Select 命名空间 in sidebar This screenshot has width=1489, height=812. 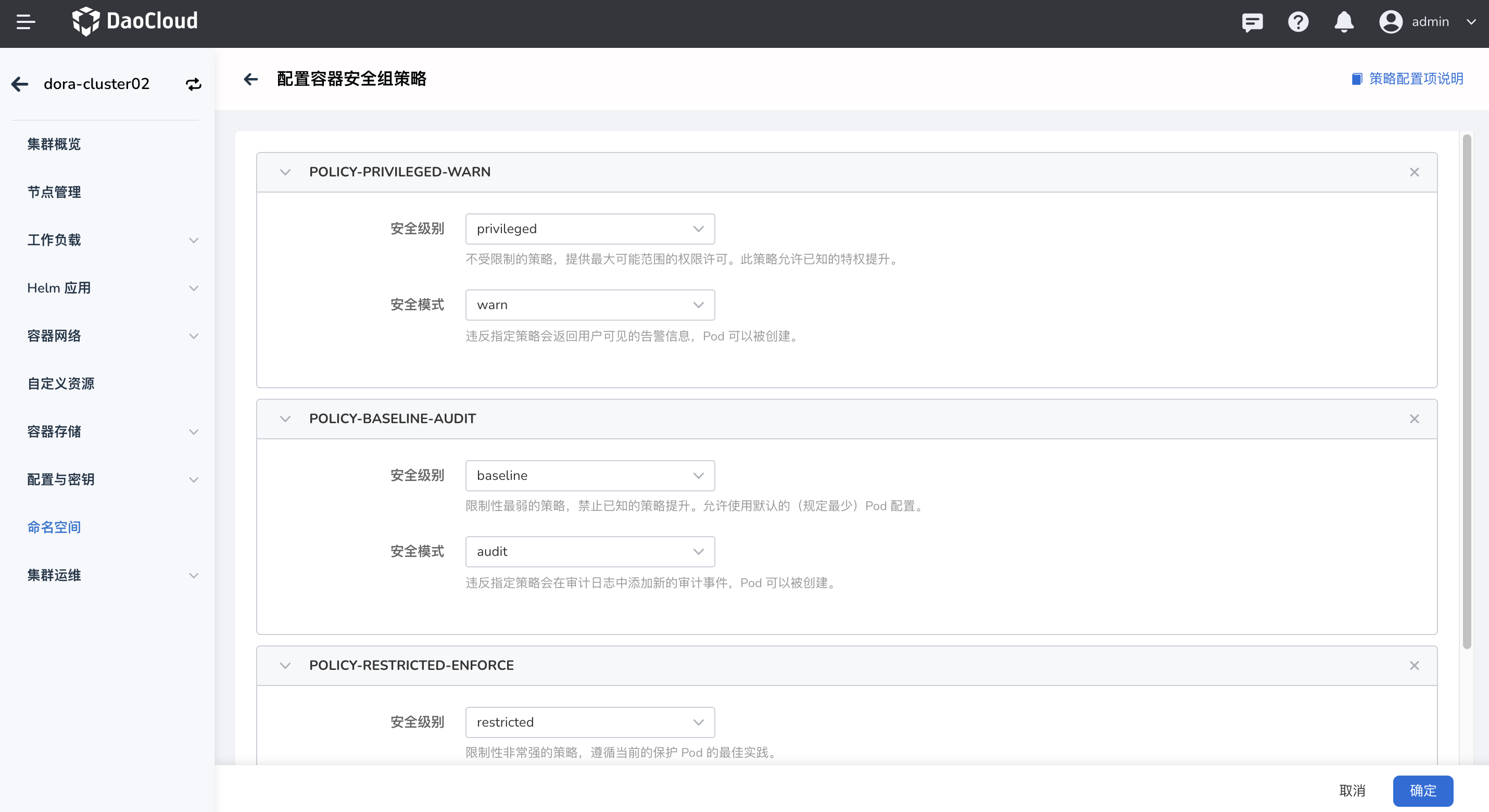(x=54, y=528)
